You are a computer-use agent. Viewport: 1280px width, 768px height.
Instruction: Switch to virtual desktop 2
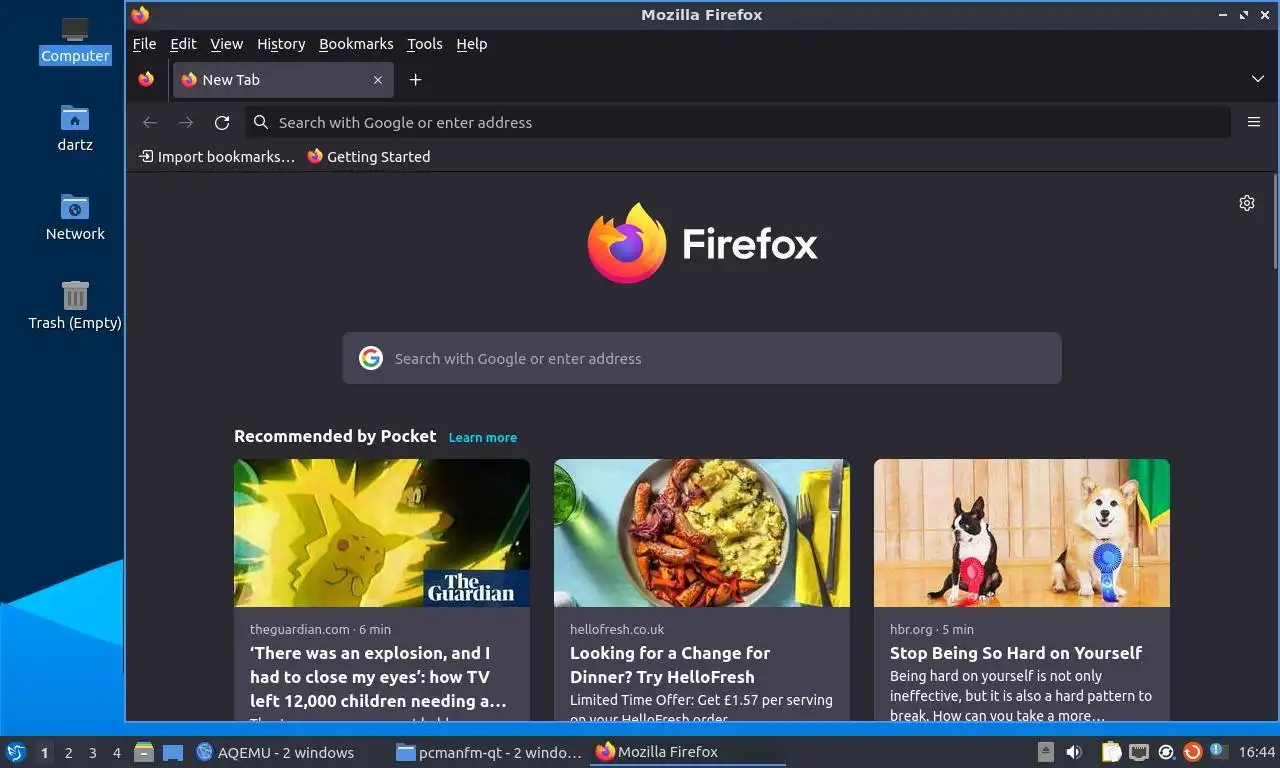pyautogui.click(x=68, y=752)
